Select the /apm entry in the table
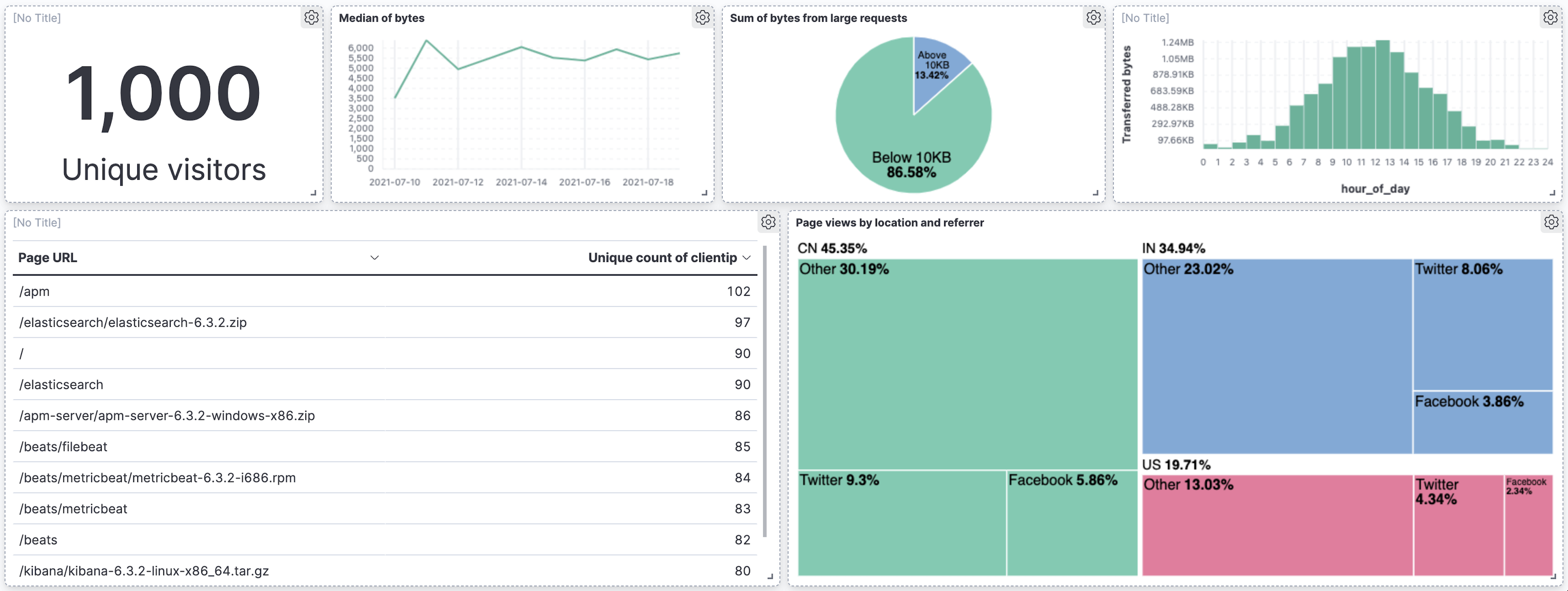This screenshot has width=1568, height=591. (35, 291)
